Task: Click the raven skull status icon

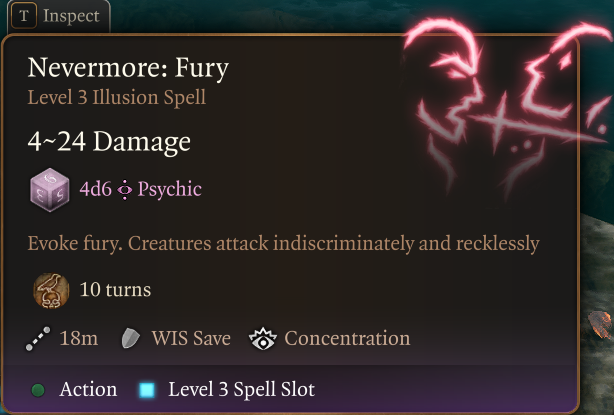Action: (x=51, y=290)
